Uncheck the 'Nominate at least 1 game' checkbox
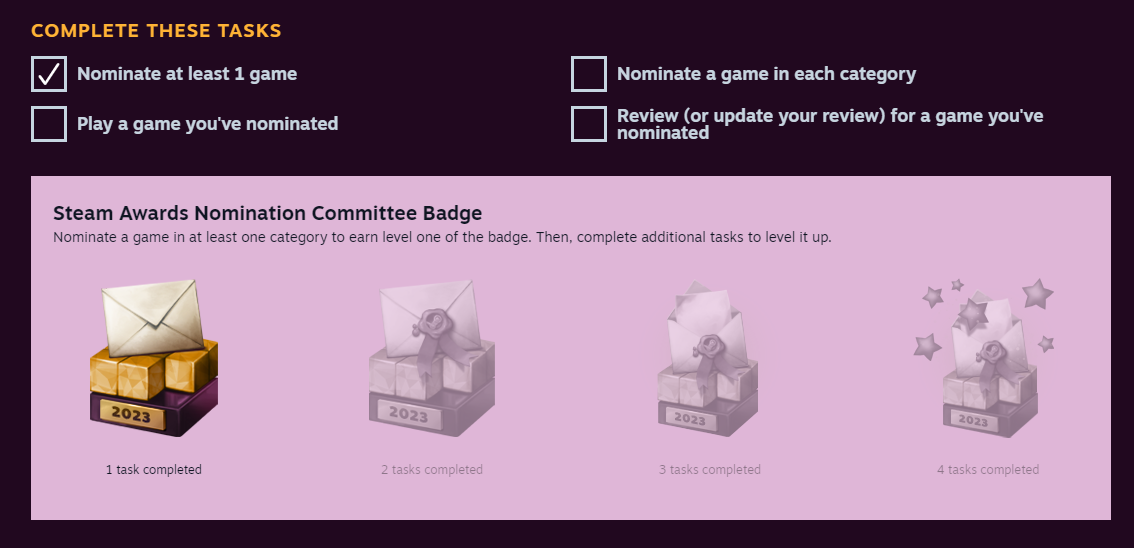 point(49,74)
